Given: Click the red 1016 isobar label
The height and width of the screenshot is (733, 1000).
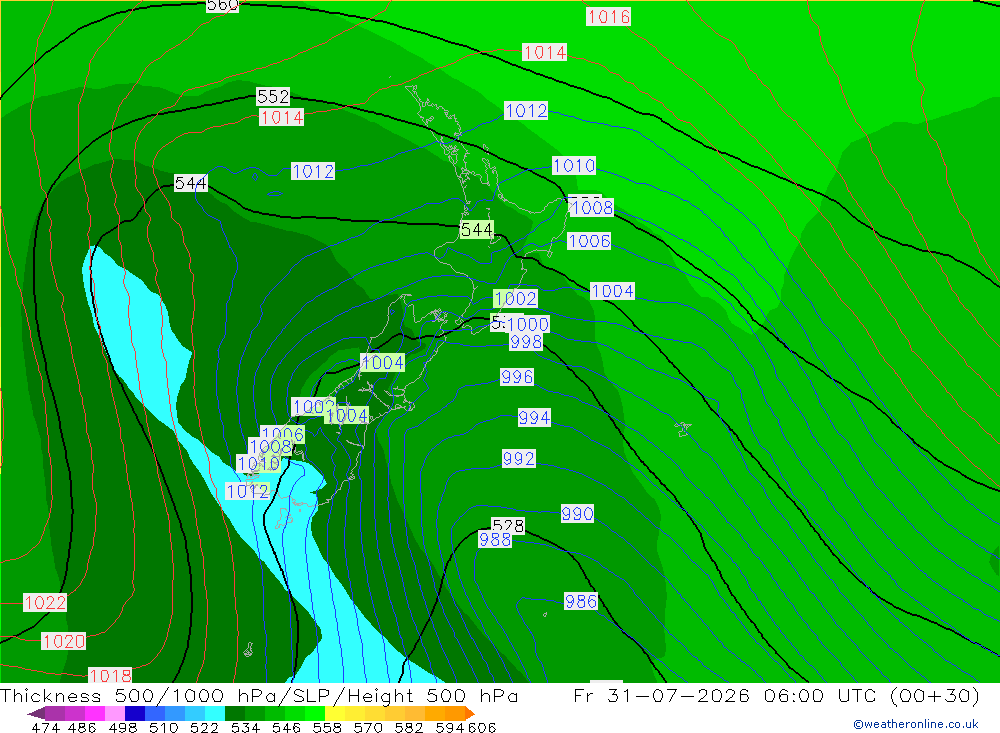Looking at the screenshot, I should 608,17.
